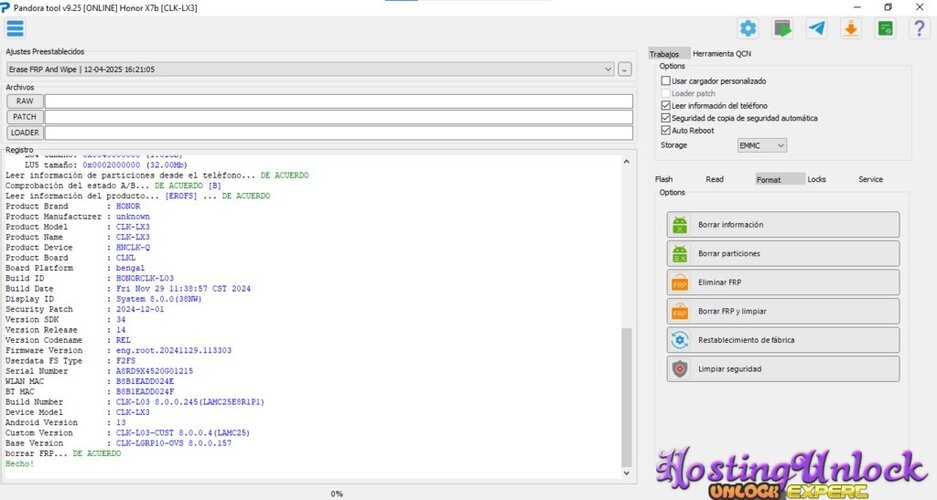Click the Display ID System 8.0.0 value

point(159,299)
